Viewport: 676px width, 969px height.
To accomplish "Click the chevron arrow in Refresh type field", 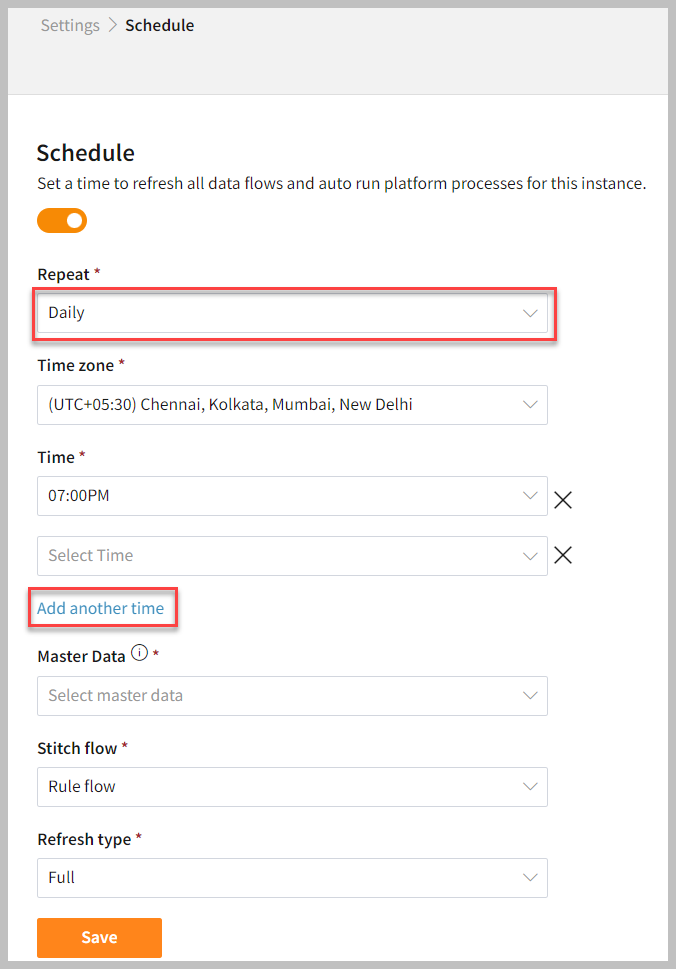I will tap(530, 878).
